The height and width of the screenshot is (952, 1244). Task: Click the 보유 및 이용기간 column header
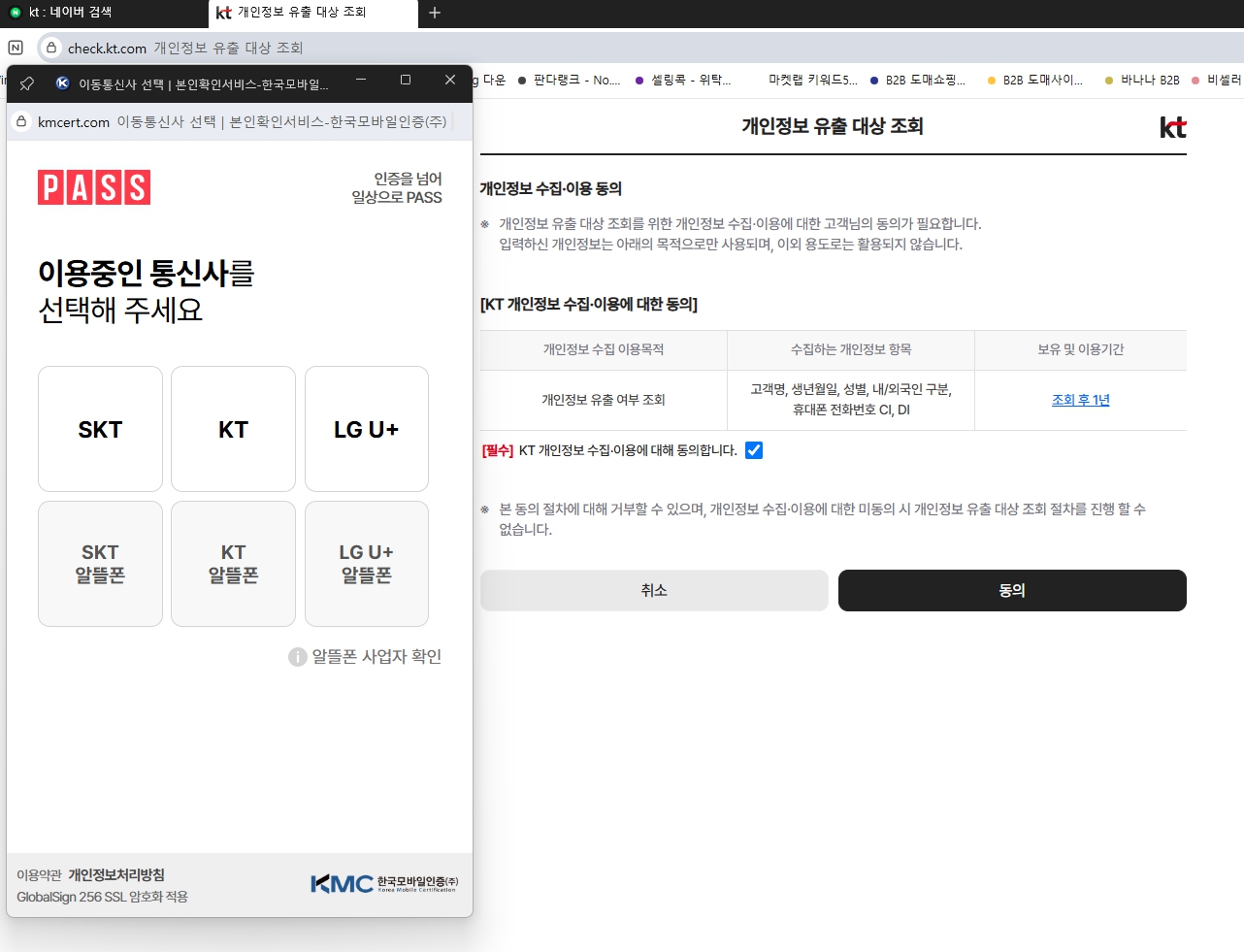coord(1081,349)
